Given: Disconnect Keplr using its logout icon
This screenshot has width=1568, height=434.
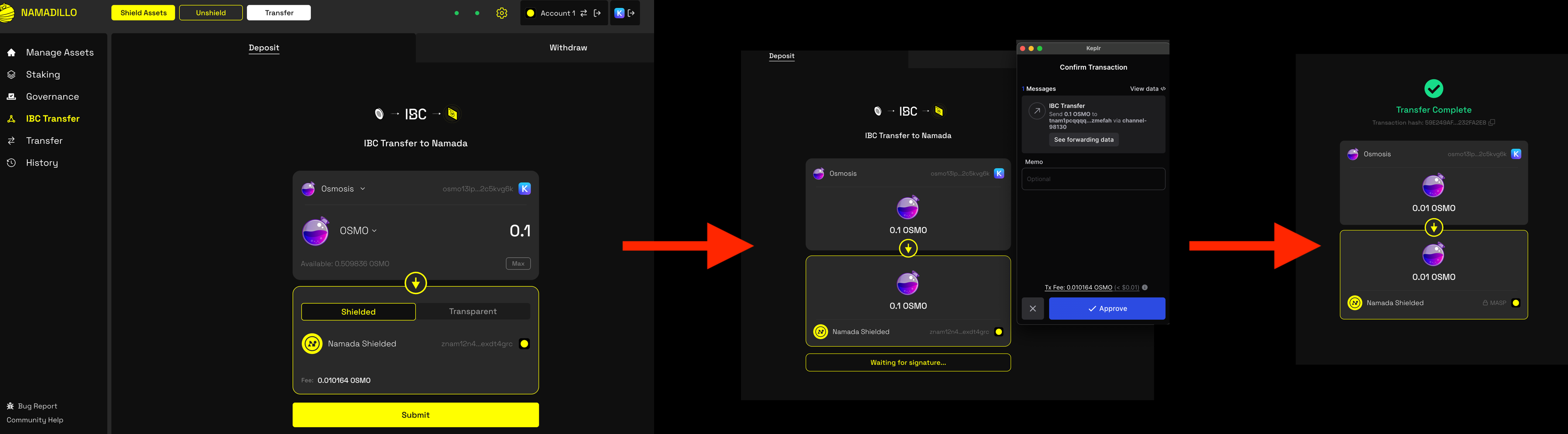Looking at the screenshot, I should 631,13.
